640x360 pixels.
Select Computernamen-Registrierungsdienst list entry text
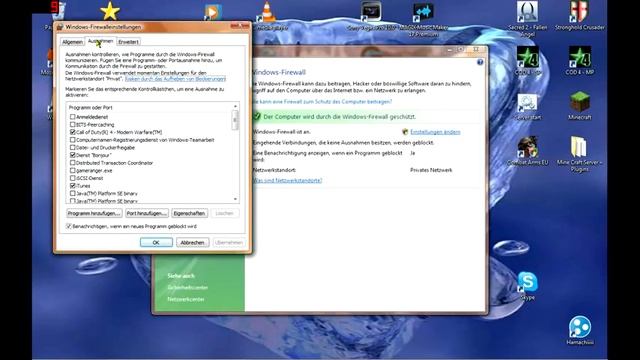[x=145, y=140]
